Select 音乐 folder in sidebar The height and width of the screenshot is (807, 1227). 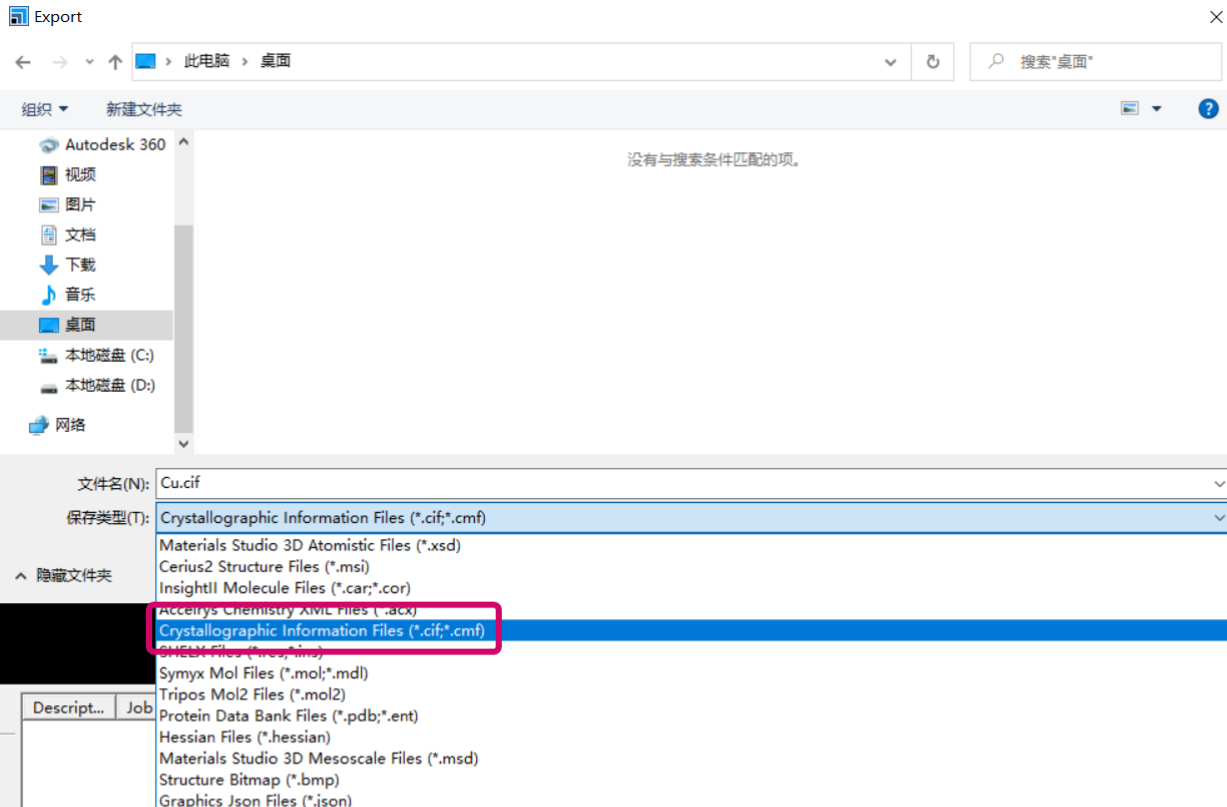(68, 294)
